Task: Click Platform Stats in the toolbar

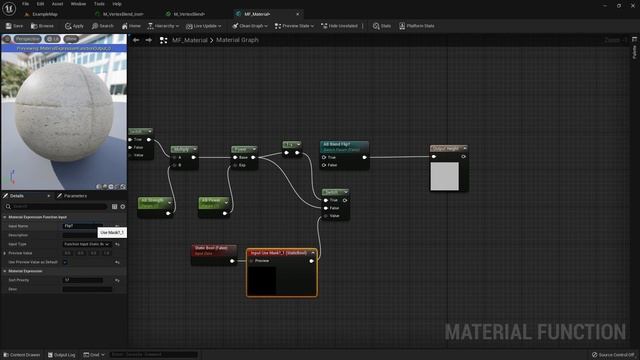Action: 416,26
